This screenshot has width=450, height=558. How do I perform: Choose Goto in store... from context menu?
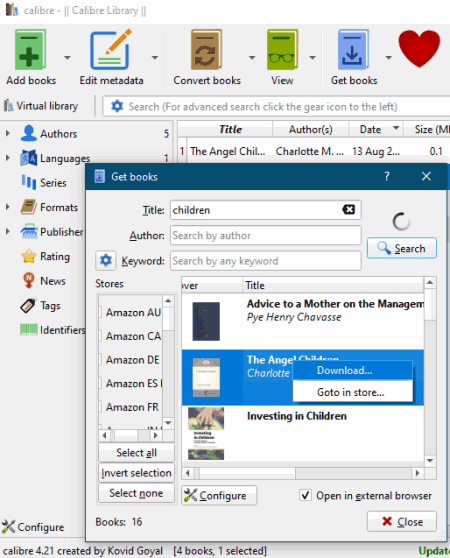point(353,392)
